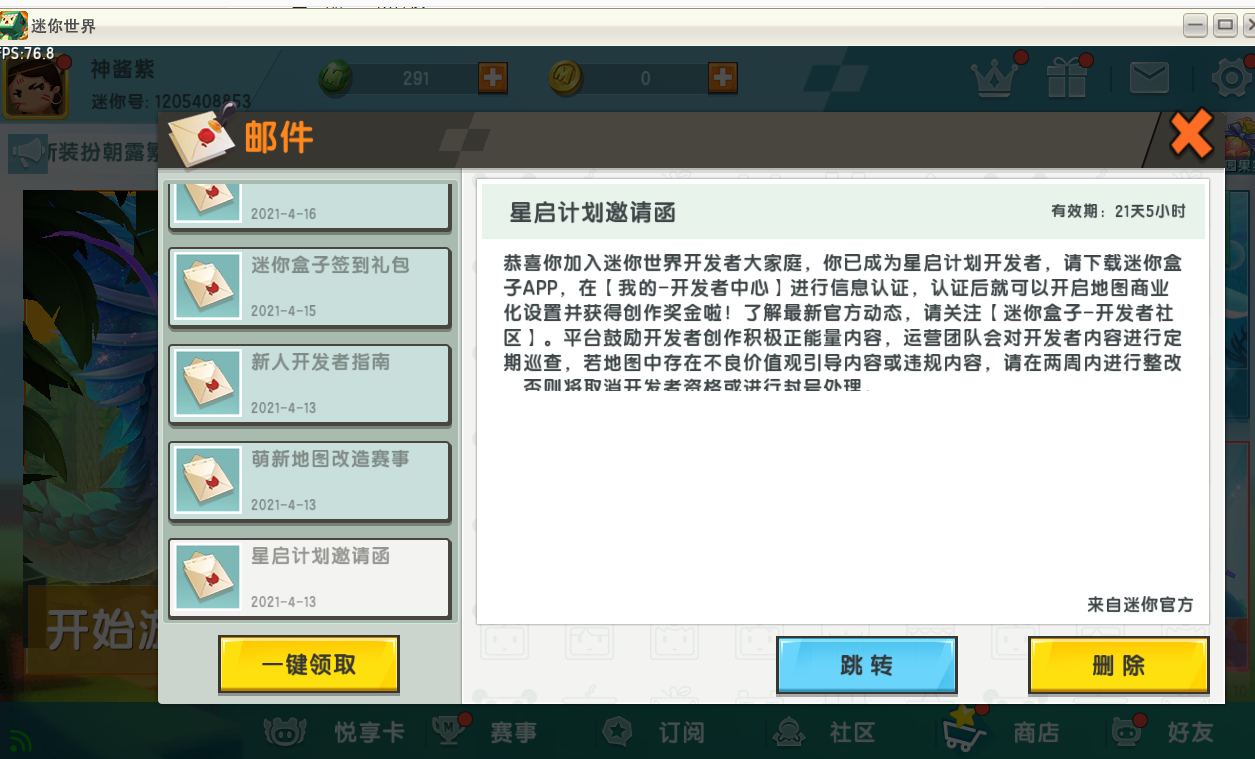Open player avatar profile picture
Image resolution: width=1255 pixels, height=759 pixels.
click(36, 88)
